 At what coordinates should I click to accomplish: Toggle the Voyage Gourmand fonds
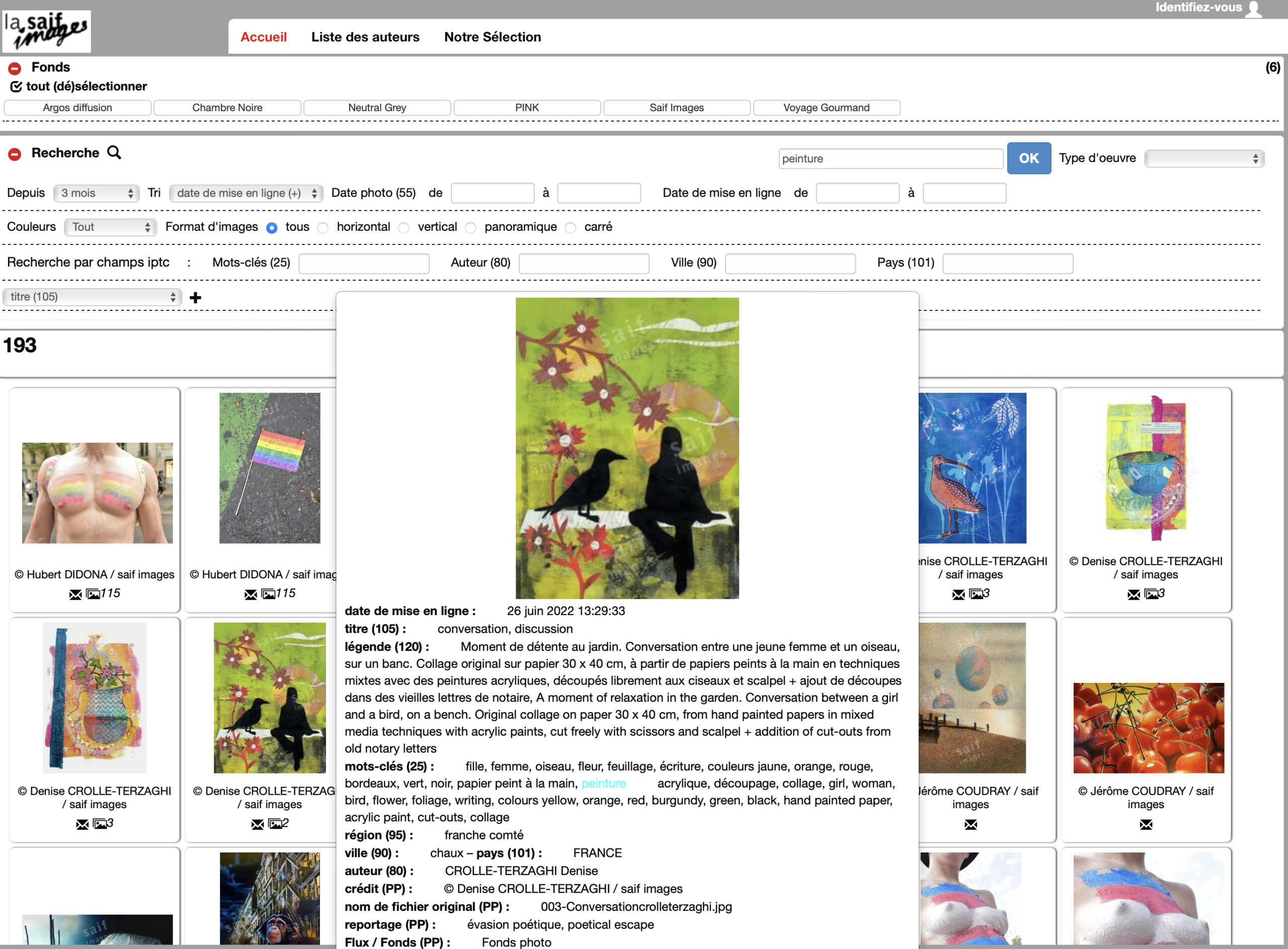pyautogui.click(x=827, y=108)
